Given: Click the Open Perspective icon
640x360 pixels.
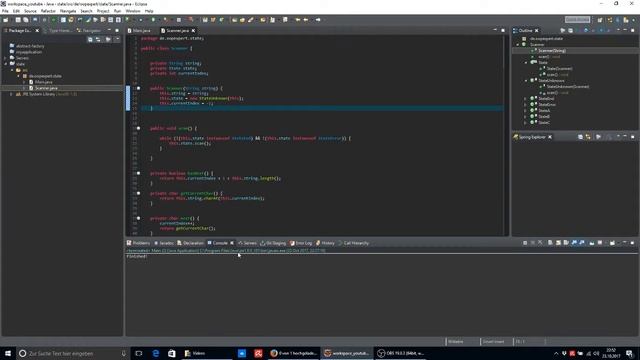Looking at the screenshot, I should [x=600, y=20].
